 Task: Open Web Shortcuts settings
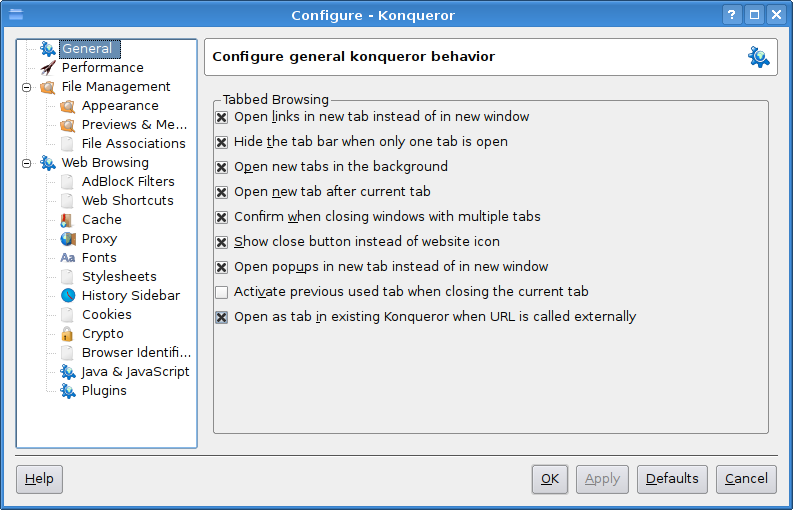(127, 201)
